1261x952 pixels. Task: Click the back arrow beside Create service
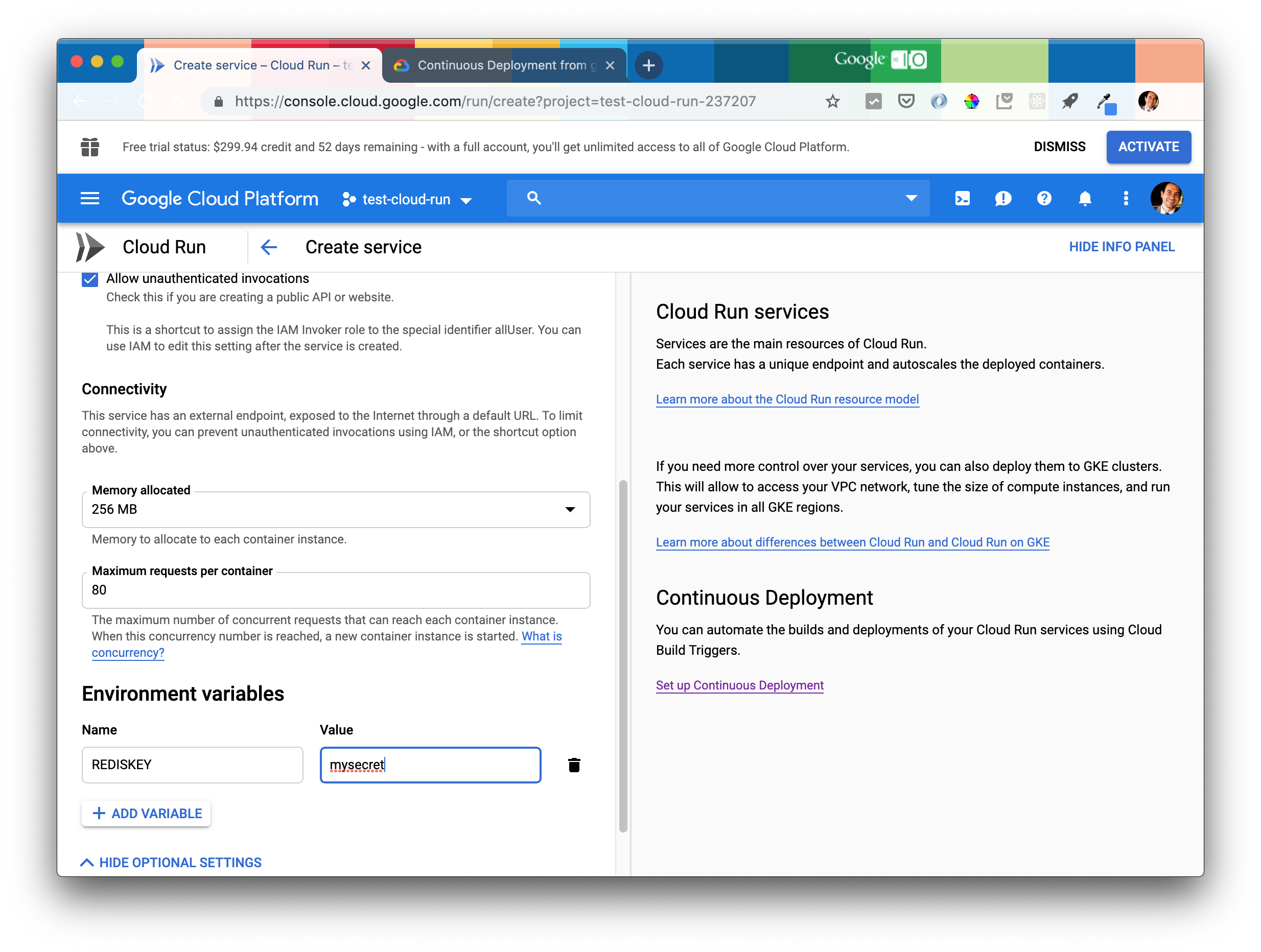pyautogui.click(x=269, y=247)
